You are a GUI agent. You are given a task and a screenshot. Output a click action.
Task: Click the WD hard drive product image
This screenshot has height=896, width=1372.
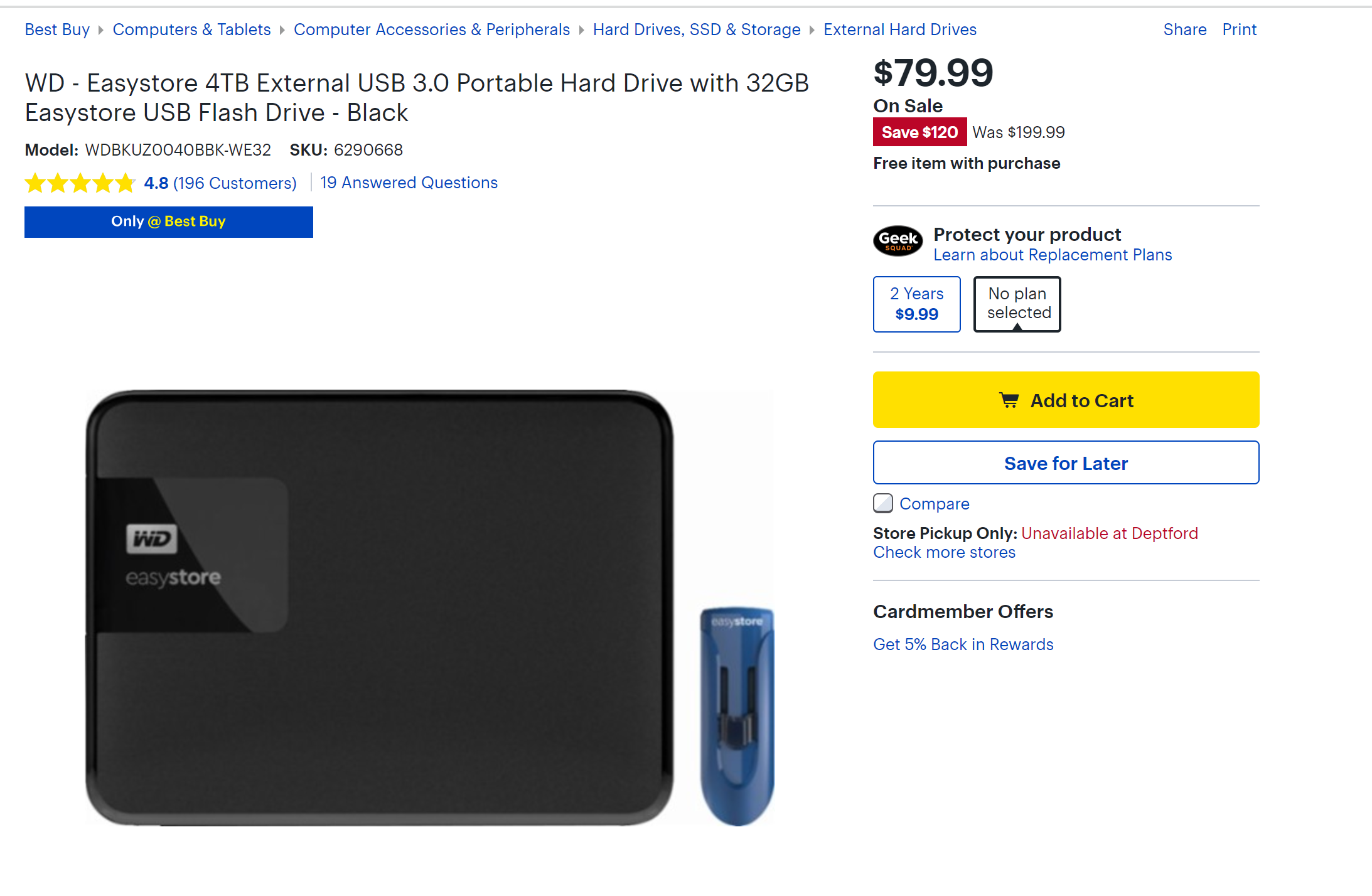tap(379, 607)
